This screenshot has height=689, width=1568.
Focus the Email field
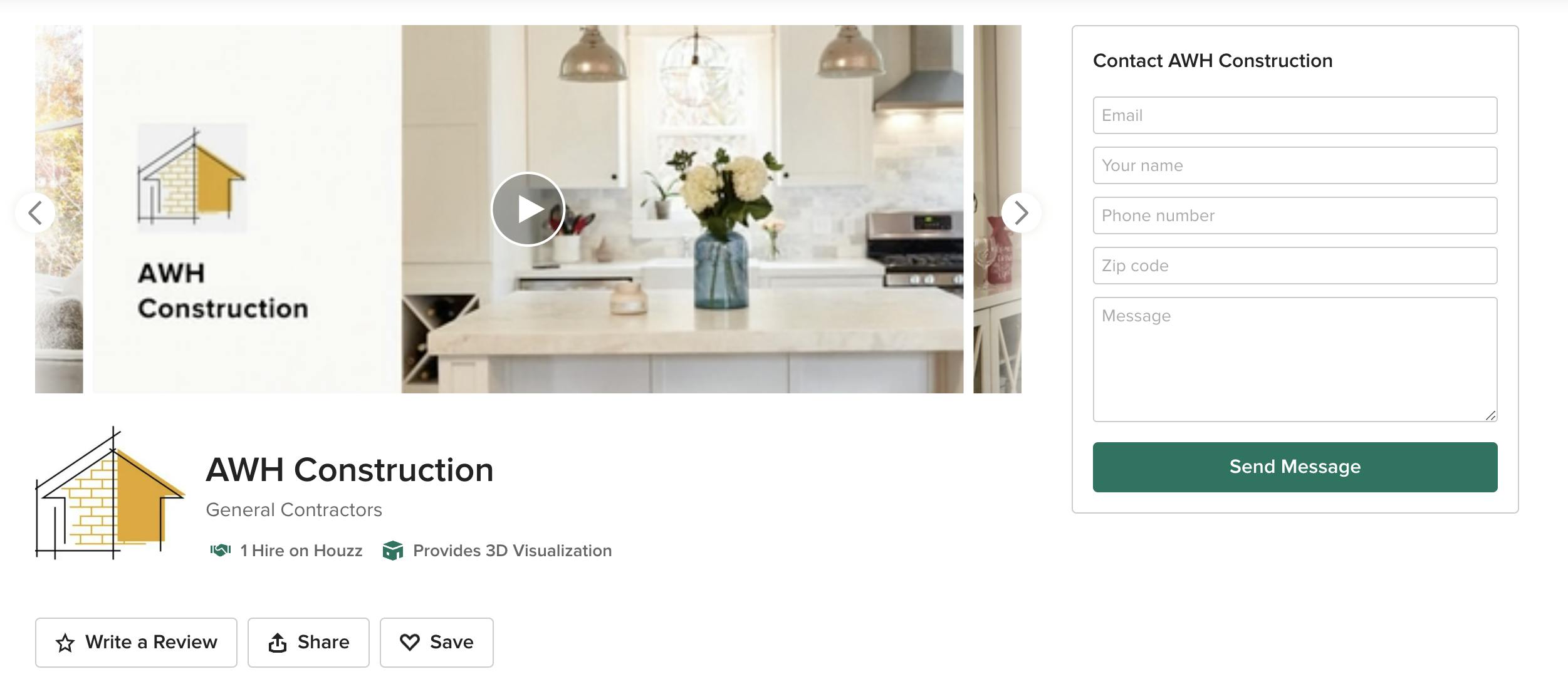pyautogui.click(x=1295, y=115)
